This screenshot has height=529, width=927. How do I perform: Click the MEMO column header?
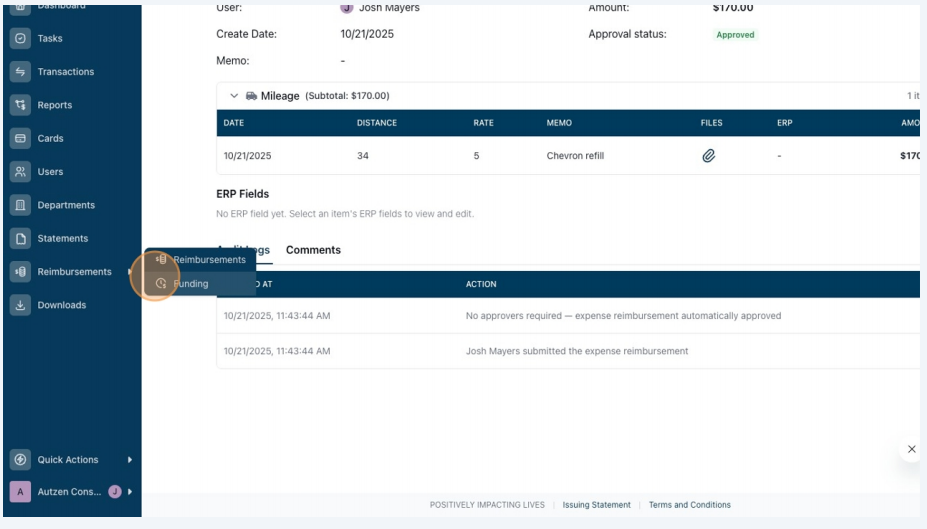click(559, 123)
